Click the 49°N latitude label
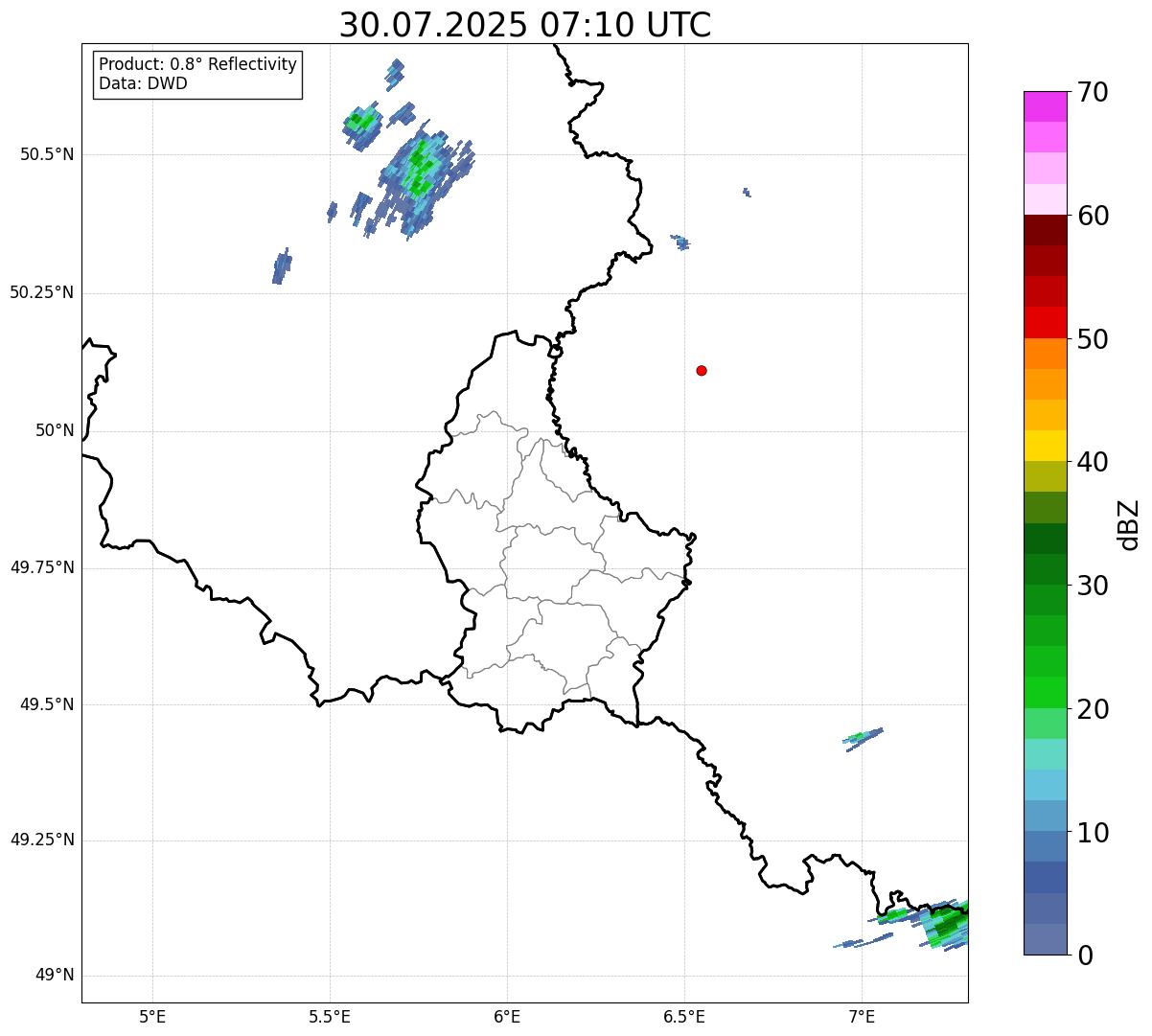Screen dimensions: 1152x1036 coord(54,976)
